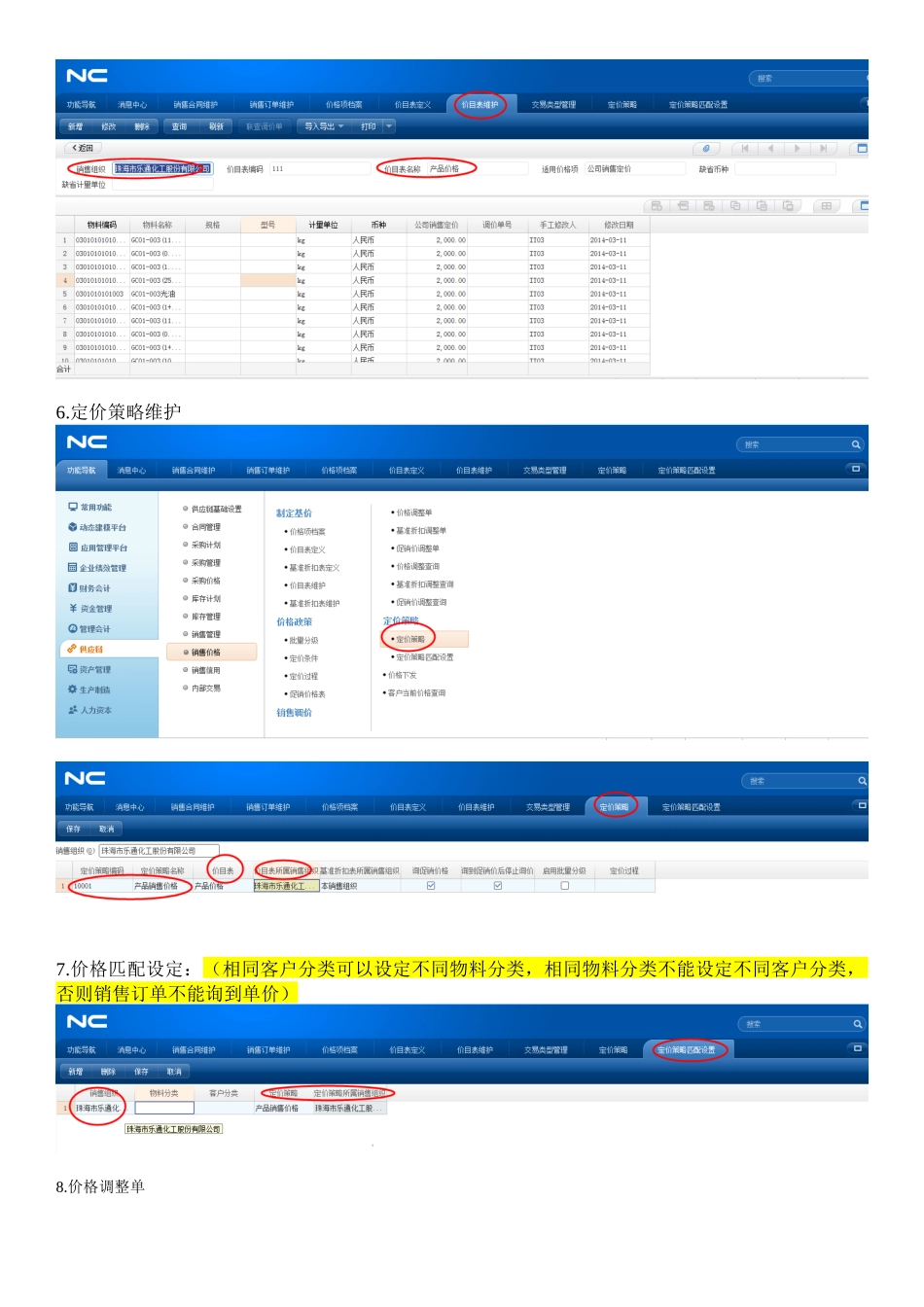The width and height of the screenshot is (924, 1307).
Task: Click 取消 in pricing strategy toolbar
Action: (x=107, y=830)
